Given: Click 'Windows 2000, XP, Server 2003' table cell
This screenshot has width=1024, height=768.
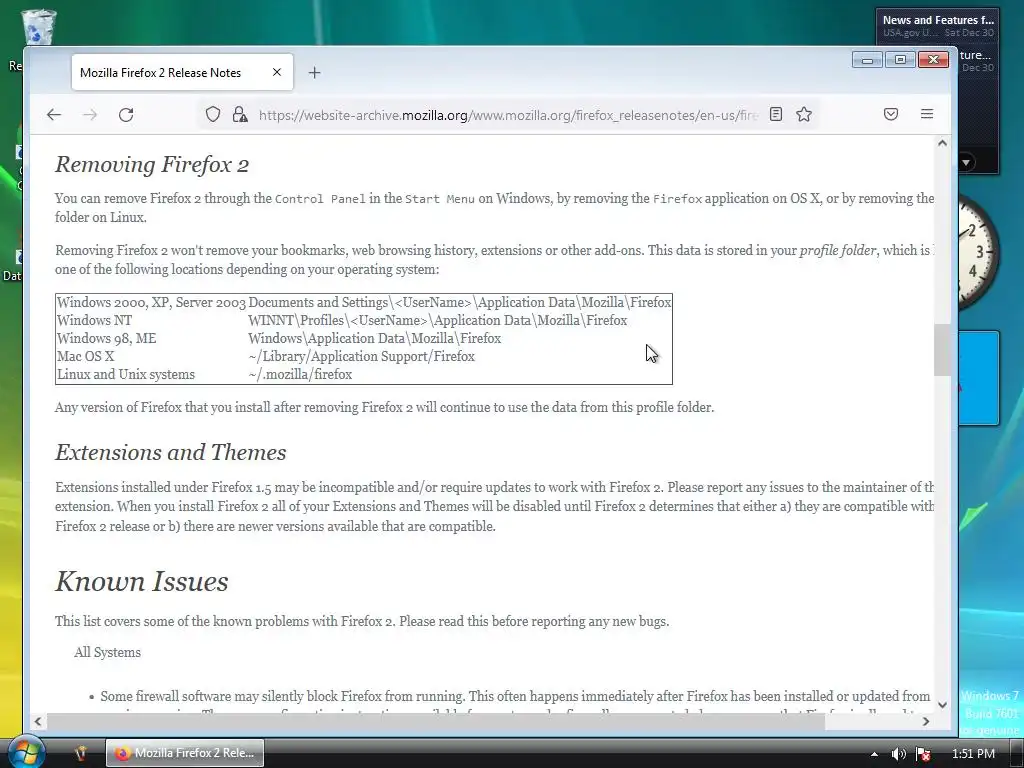Looking at the screenshot, I should (x=151, y=302).
